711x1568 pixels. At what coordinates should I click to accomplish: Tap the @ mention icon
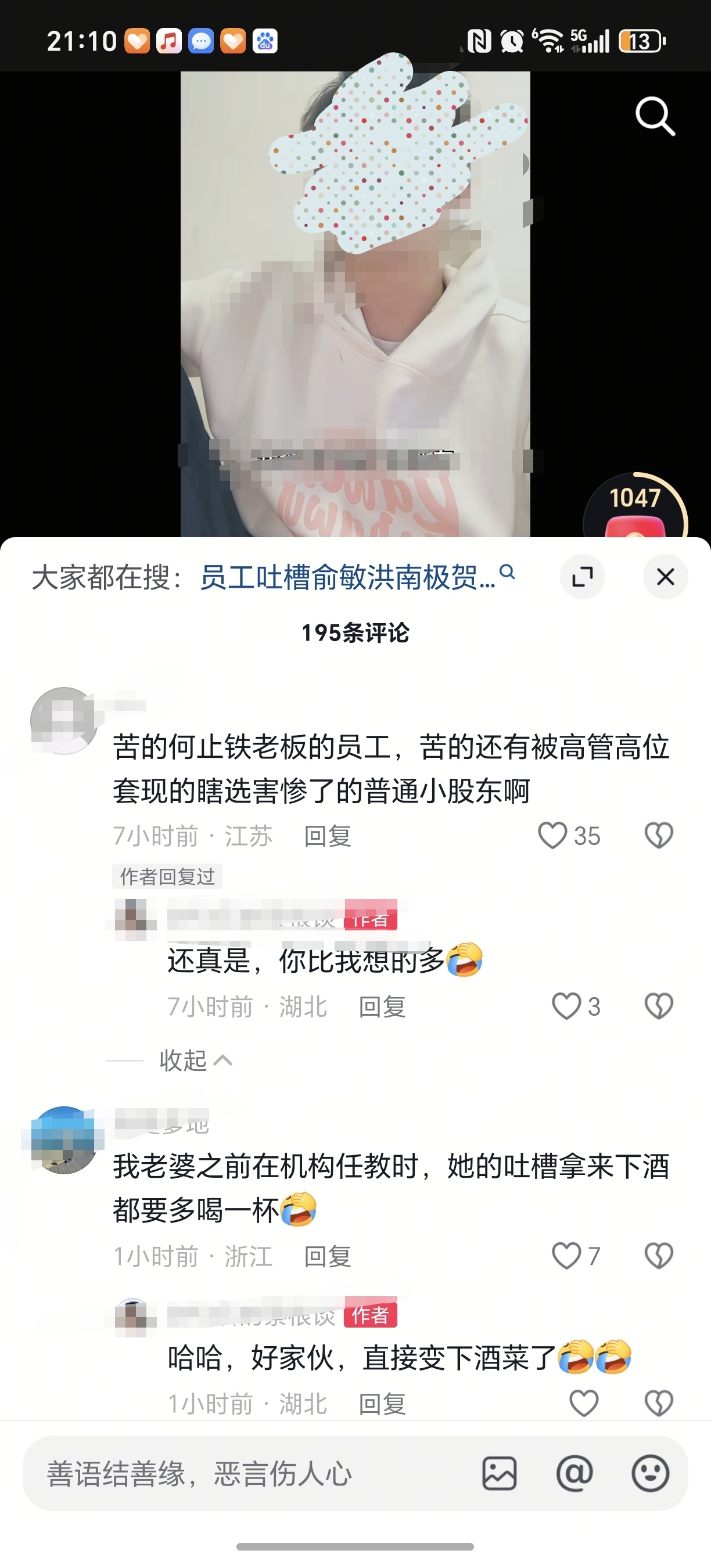574,1474
